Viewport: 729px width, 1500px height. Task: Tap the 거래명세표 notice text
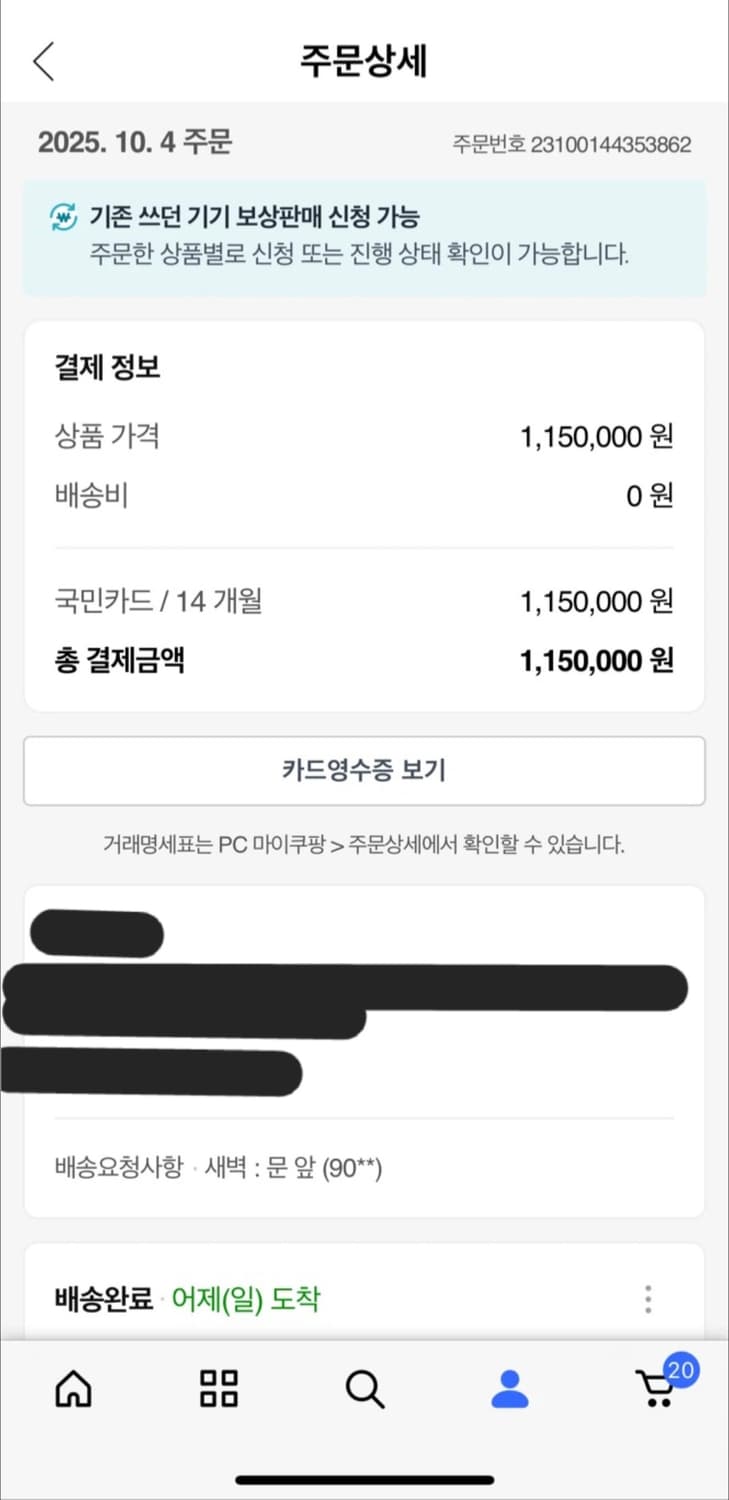click(364, 845)
